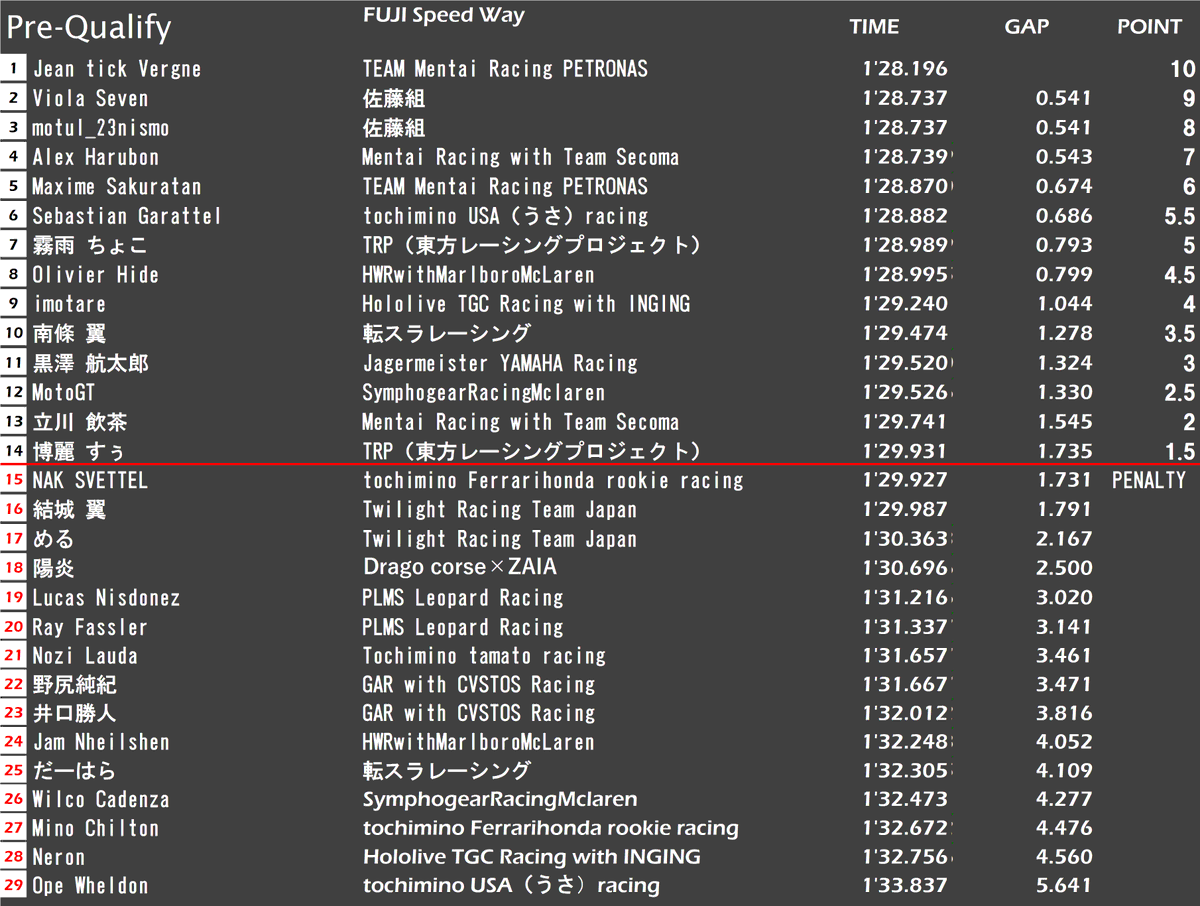The image size is (1200, 906).
Task: Click team PLMS Leopard Racing in Lucas Nisdonez row
Action: tap(463, 598)
